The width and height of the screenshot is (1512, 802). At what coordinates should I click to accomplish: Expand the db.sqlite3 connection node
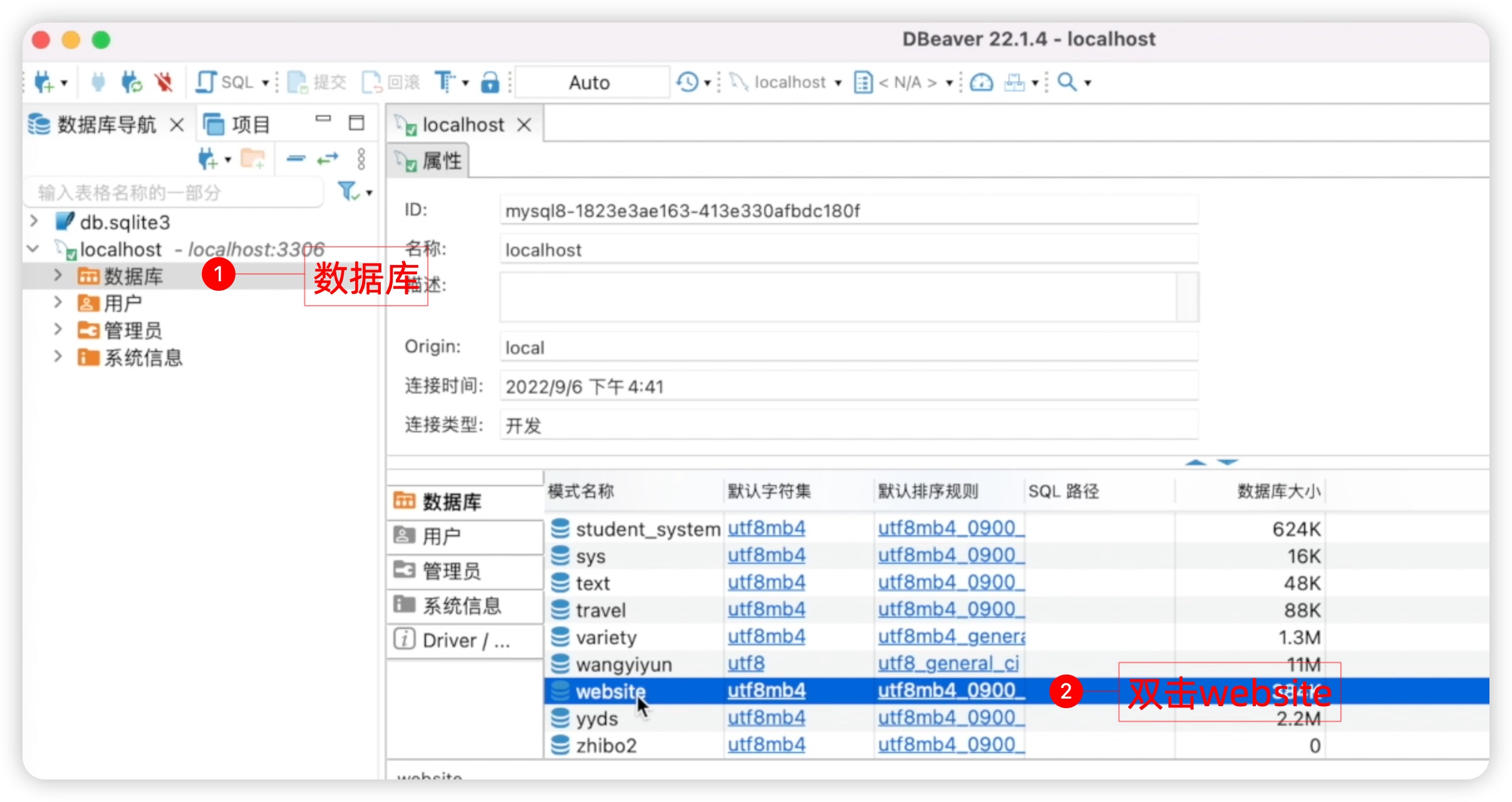tap(34, 221)
